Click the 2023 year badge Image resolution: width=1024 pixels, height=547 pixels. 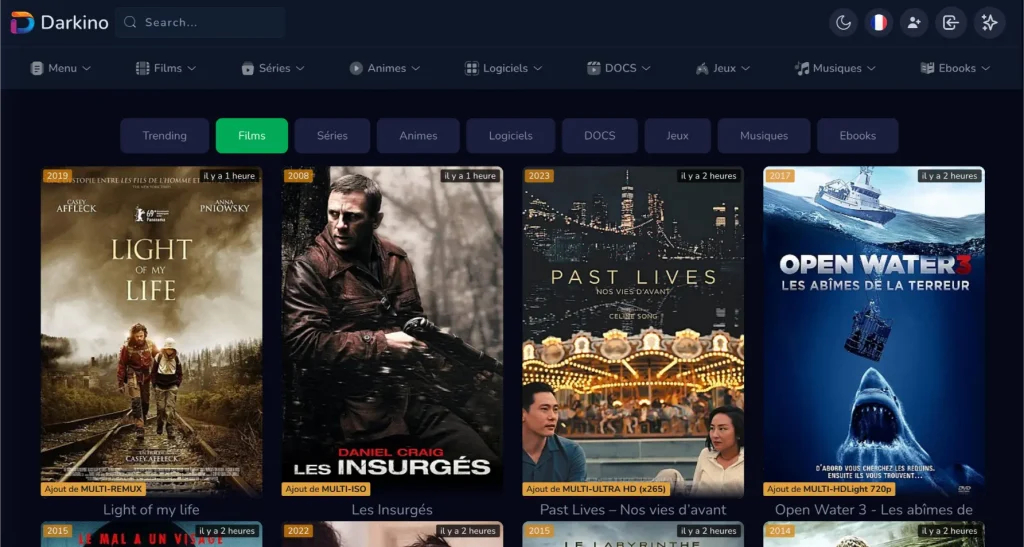click(x=539, y=176)
